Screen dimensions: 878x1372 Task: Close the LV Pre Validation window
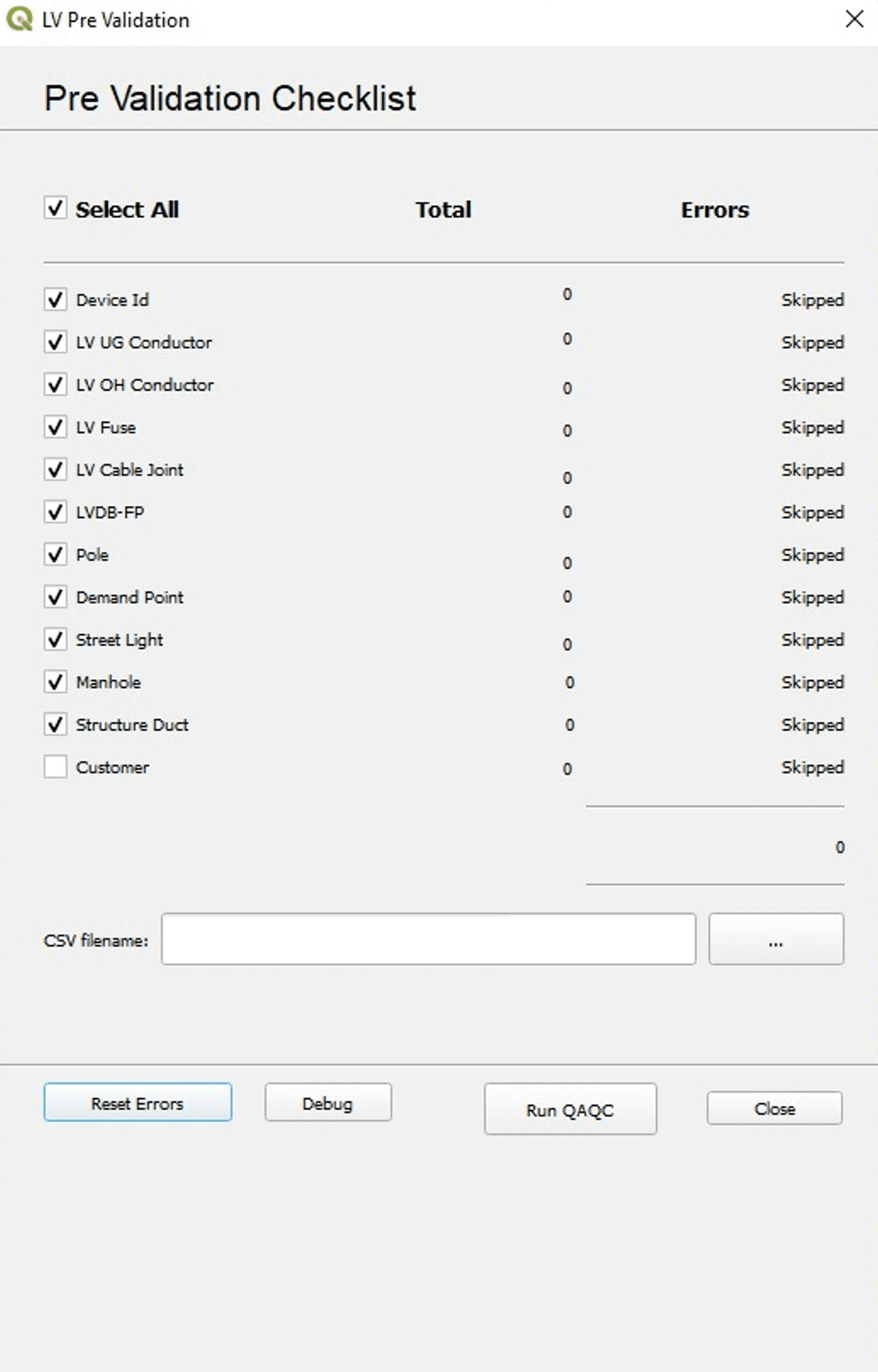click(x=854, y=19)
